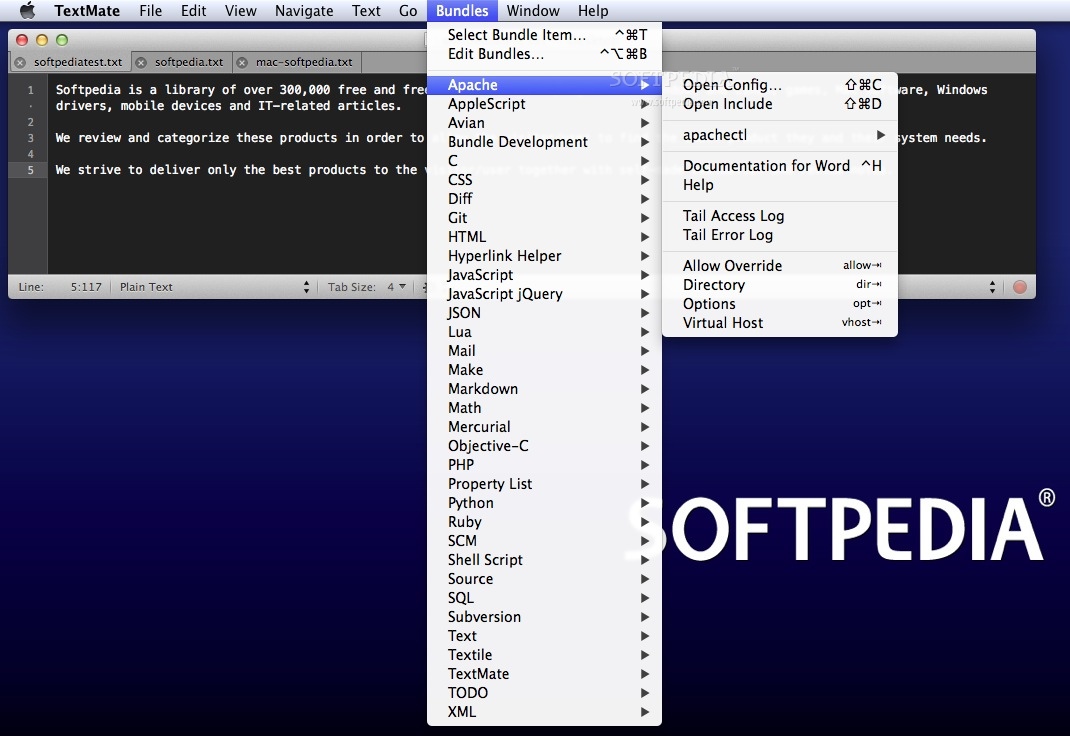Expand the HTML bundle submenu

pyautogui.click(x=544, y=237)
